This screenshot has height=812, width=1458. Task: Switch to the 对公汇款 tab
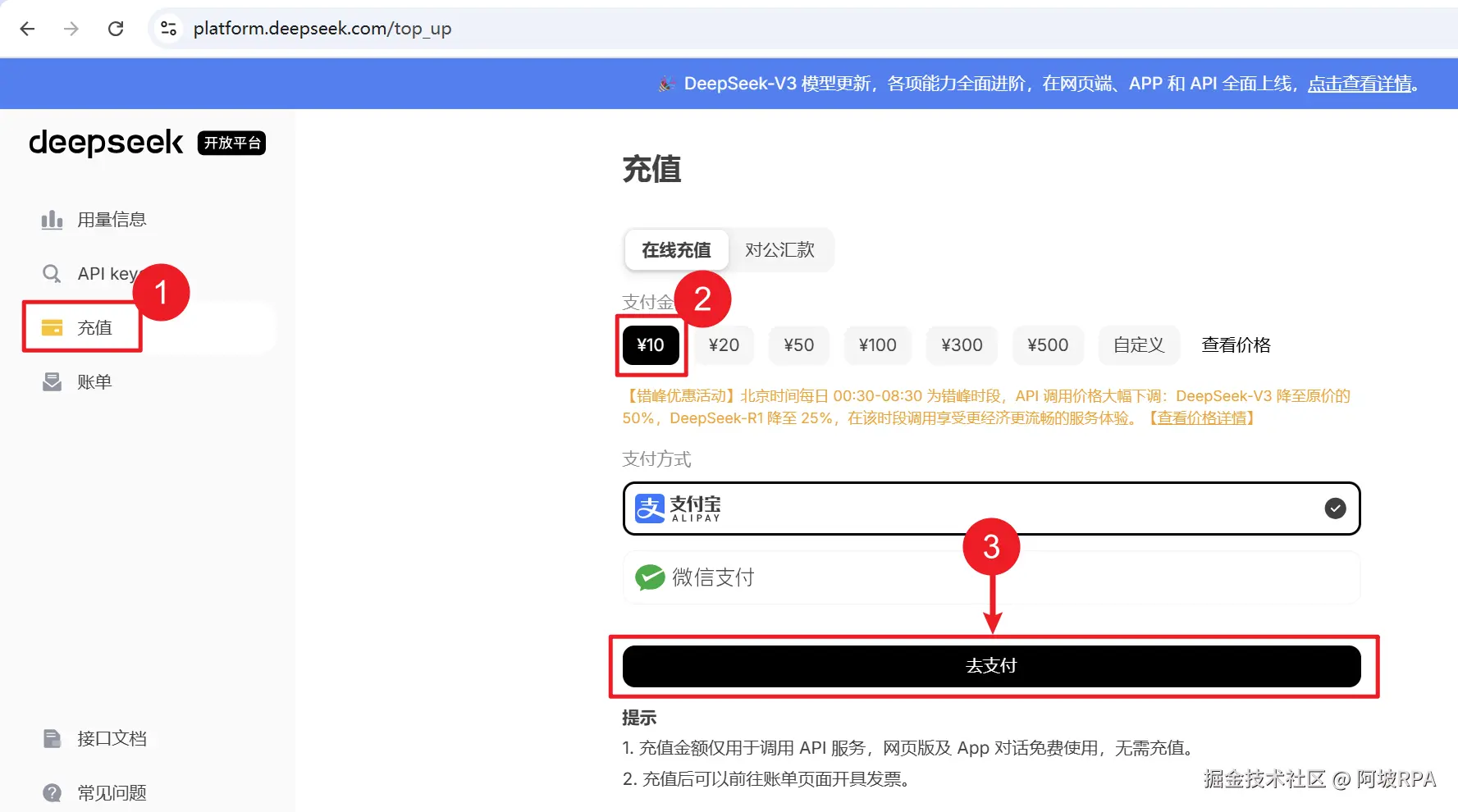point(779,250)
